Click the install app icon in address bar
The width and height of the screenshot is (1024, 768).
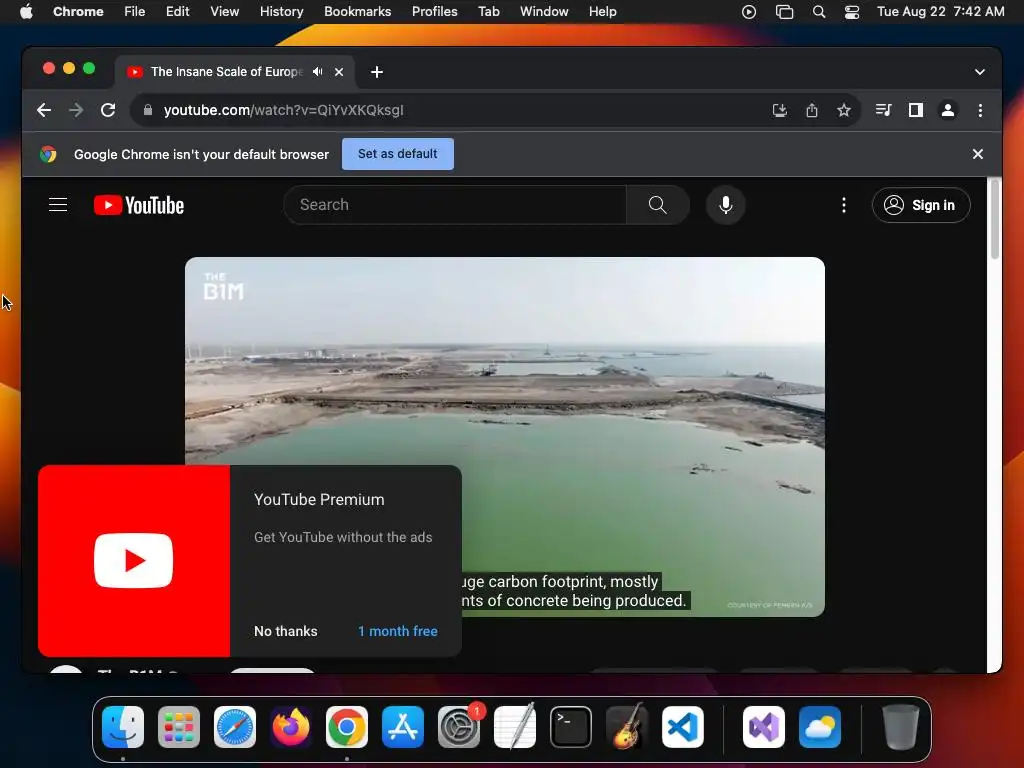point(780,110)
